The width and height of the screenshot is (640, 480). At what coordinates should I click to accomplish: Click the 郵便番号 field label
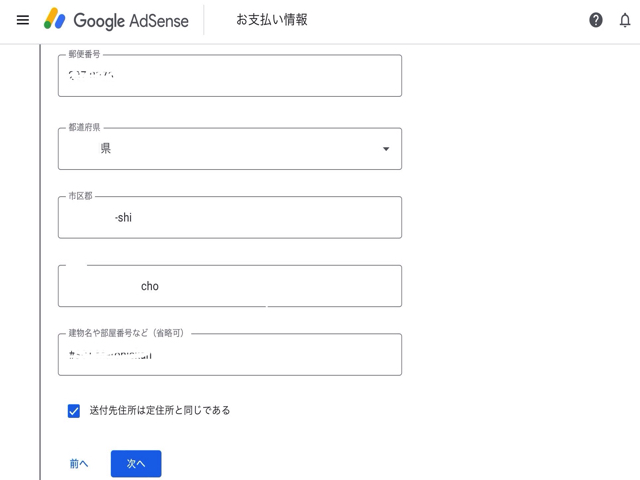tap(84, 55)
